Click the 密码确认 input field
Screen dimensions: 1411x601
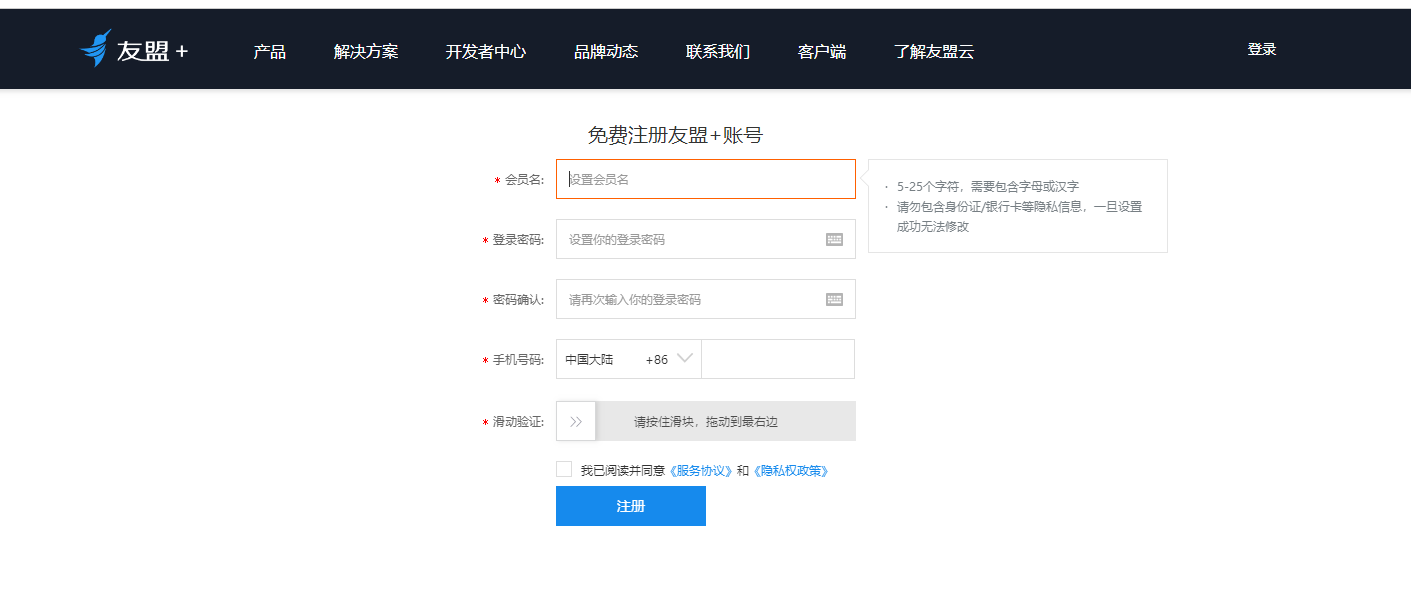(x=706, y=299)
